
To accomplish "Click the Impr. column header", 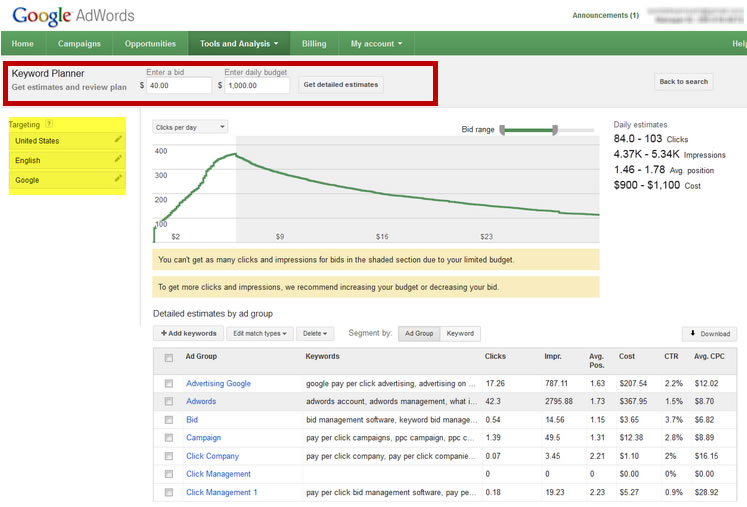I will tap(553, 356).
